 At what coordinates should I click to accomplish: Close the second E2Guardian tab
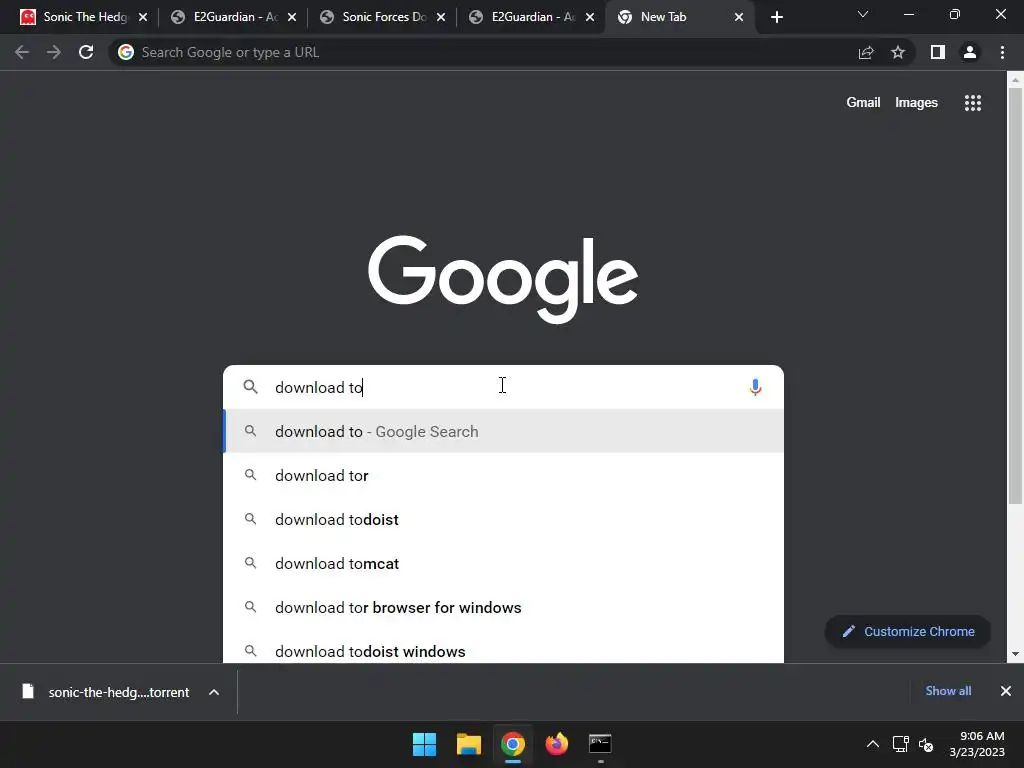coord(590,17)
